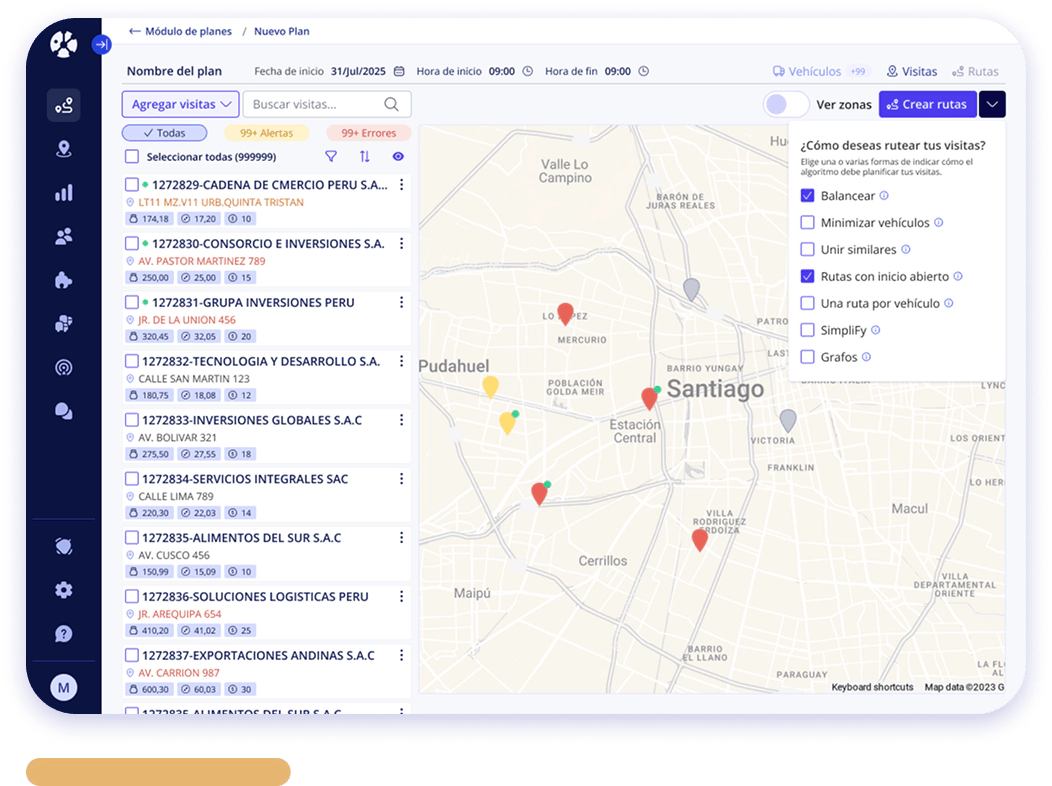Switch on the Ver zonas toggle
This screenshot has height=786, width=1052.
(786, 104)
